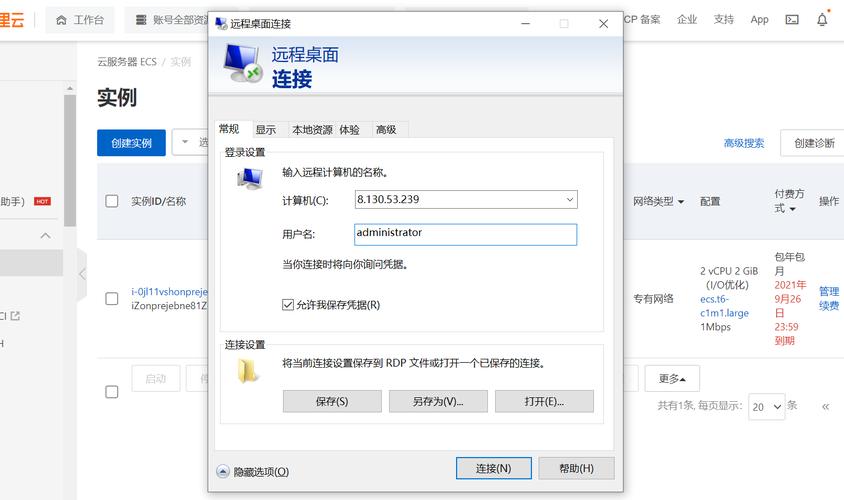Open the filter dropdown beside 创建实例

coord(190,142)
